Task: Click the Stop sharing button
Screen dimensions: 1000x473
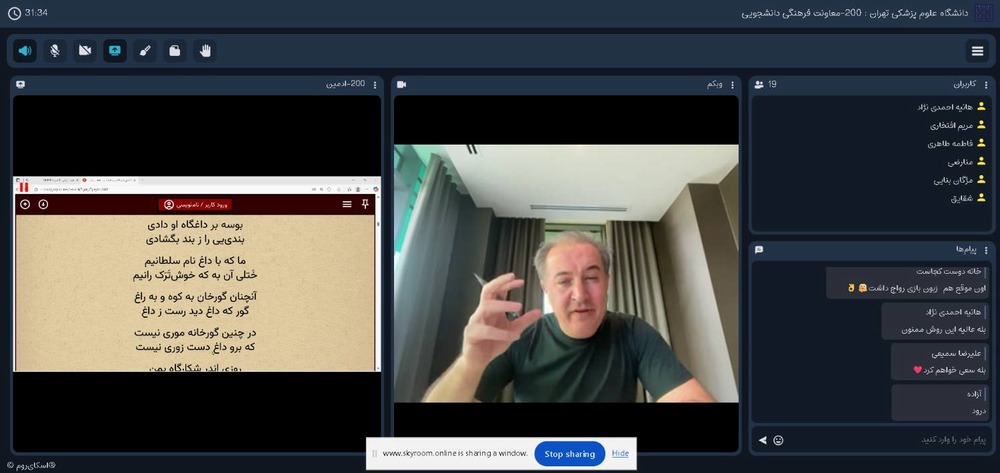Action: (569, 454)
